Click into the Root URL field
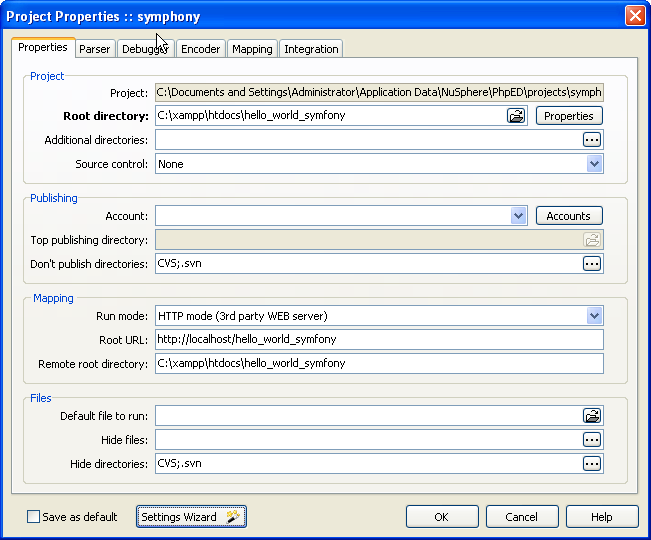The image size is (651, 540). point(379,340)
